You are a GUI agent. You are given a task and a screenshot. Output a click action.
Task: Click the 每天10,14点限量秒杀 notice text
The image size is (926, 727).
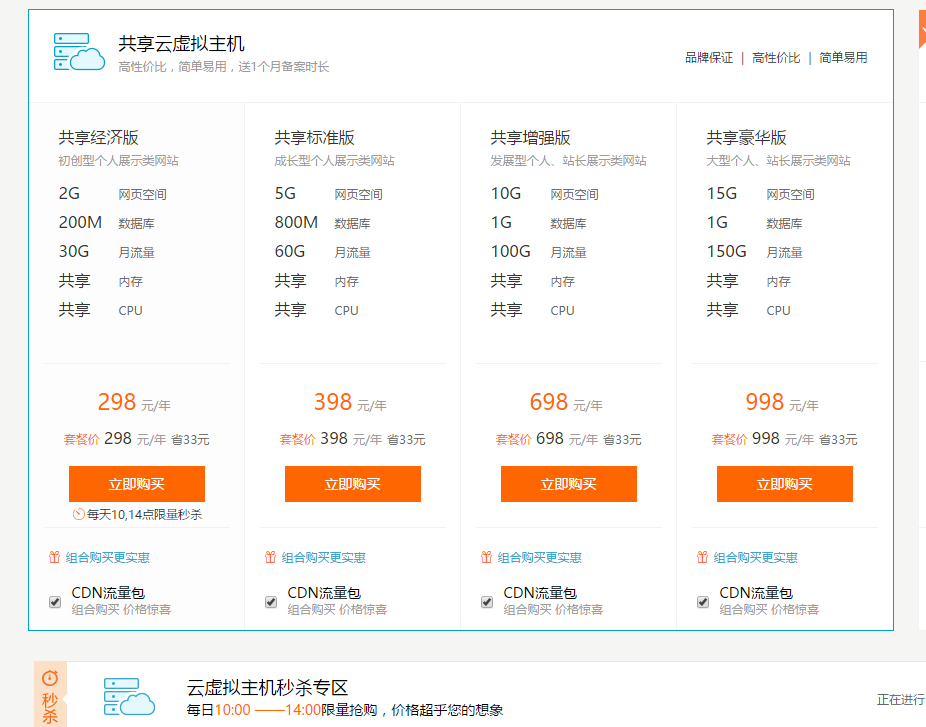pos(144,514)
